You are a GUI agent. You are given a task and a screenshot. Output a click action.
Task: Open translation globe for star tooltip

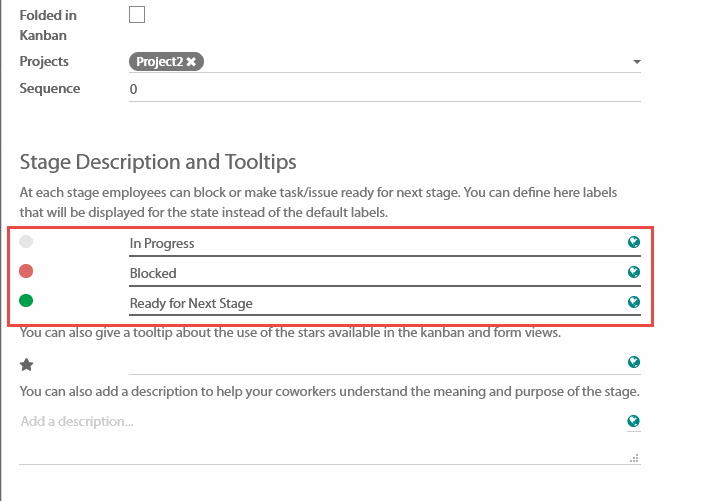click(633, 362)
